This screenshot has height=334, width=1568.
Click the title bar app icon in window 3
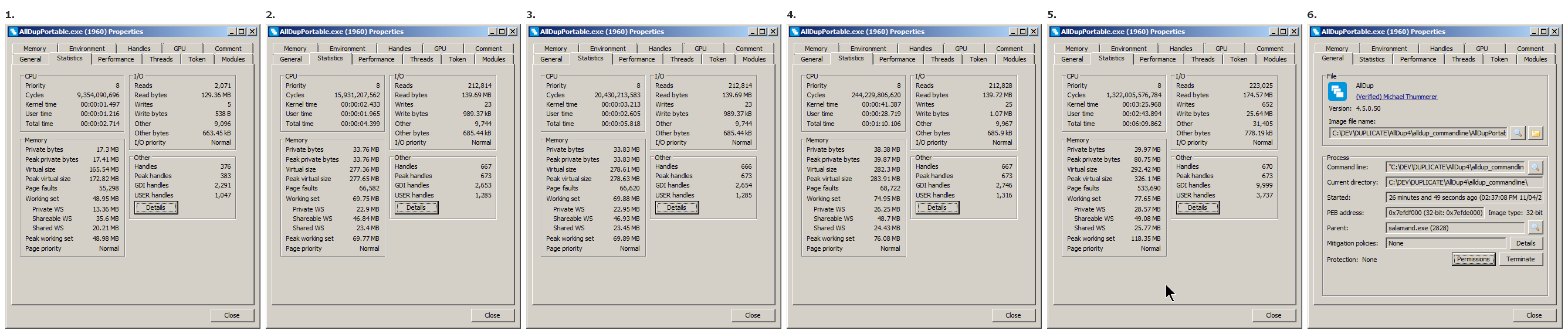[x=534, y=32]
